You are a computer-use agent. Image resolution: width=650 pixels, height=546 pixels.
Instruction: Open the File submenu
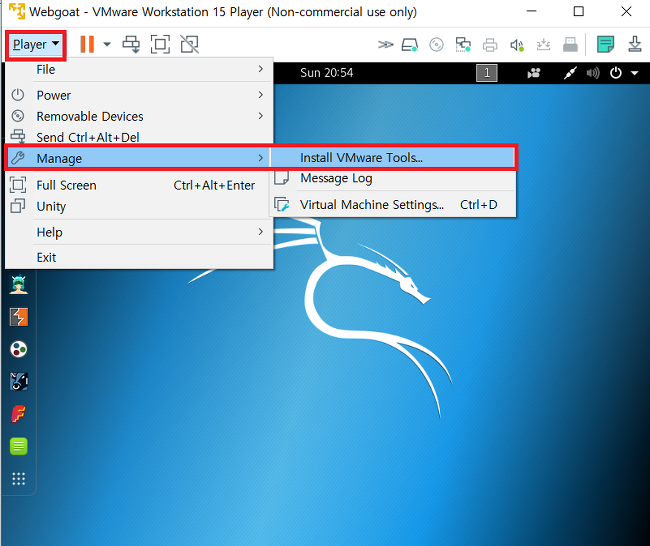coord(139,69)
